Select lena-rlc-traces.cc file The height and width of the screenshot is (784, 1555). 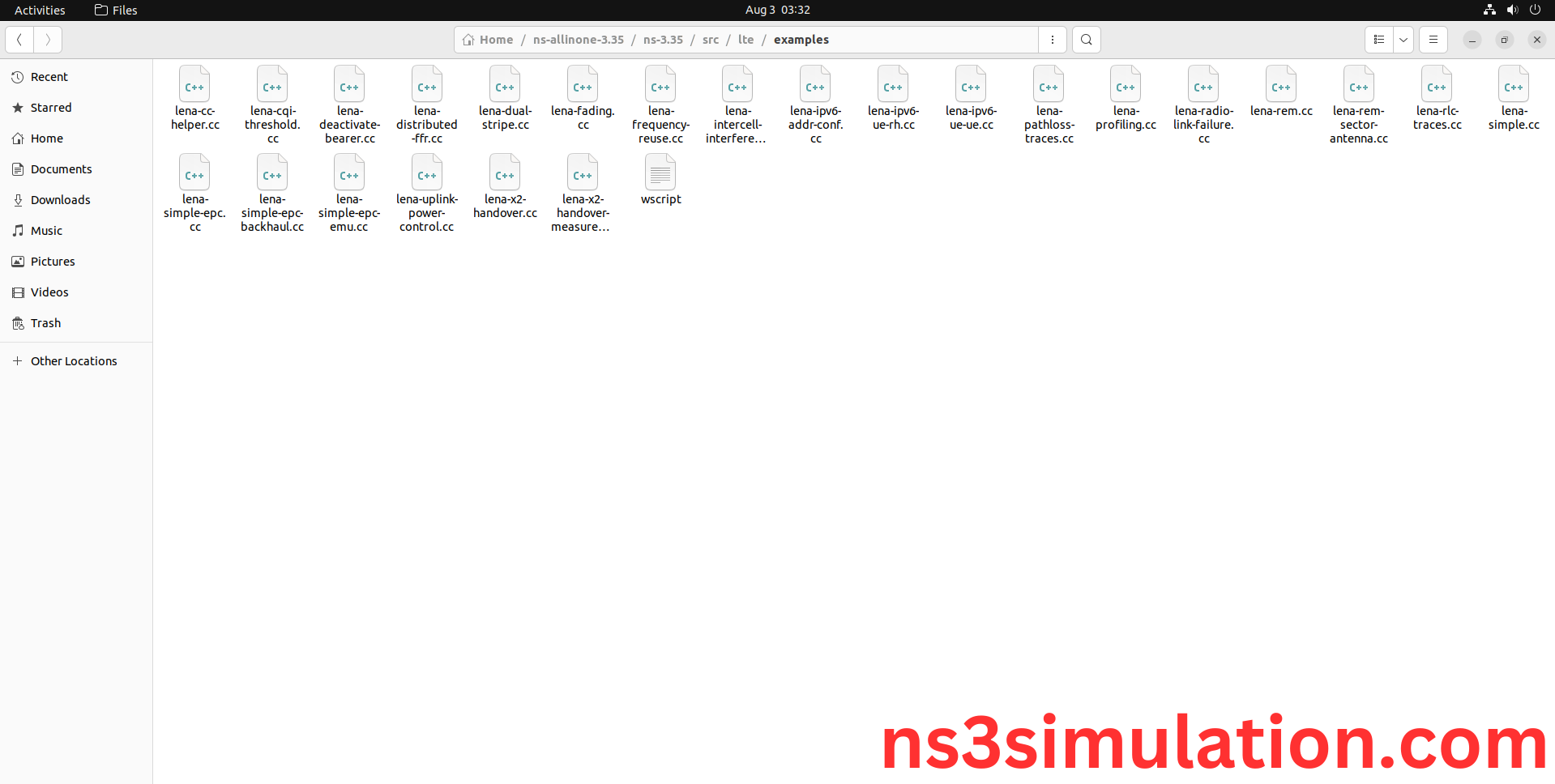[x=1437, y=99]
